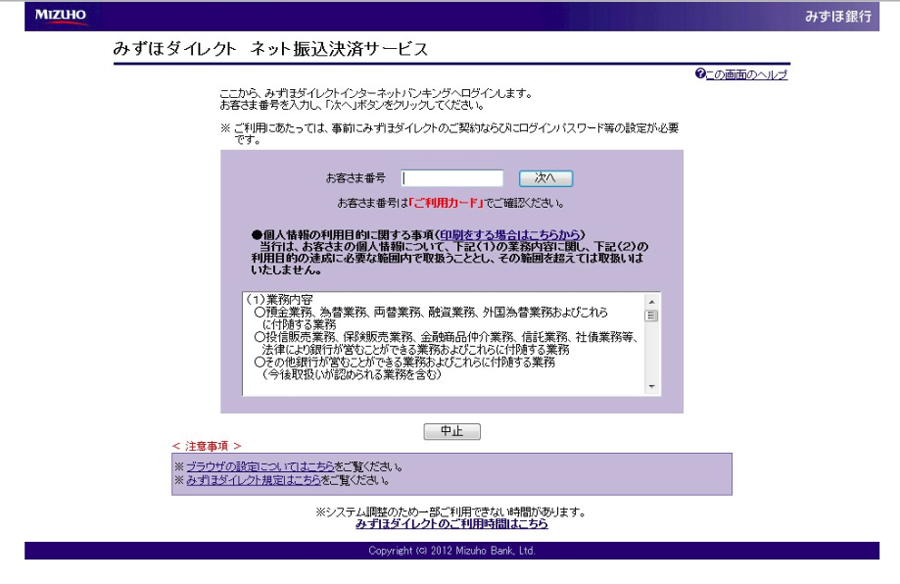Open みずほダイレクト規定はこちら link
This screenshot has height=584, width=900.
pyautogui.click(x=253, y=480)
